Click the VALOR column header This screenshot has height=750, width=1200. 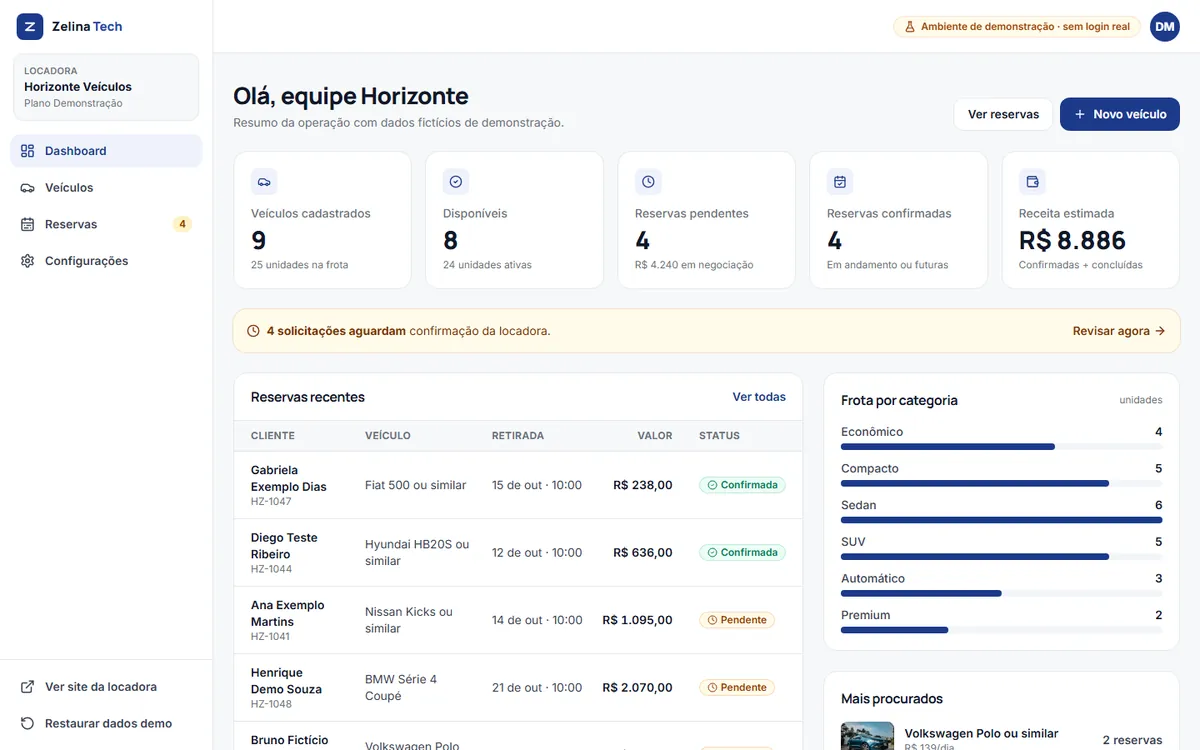click(x=655, y=436)
